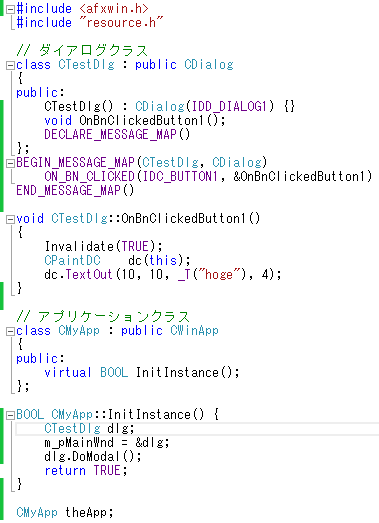
Task: Click the theApp variable declaration
Action: [89, 512]
